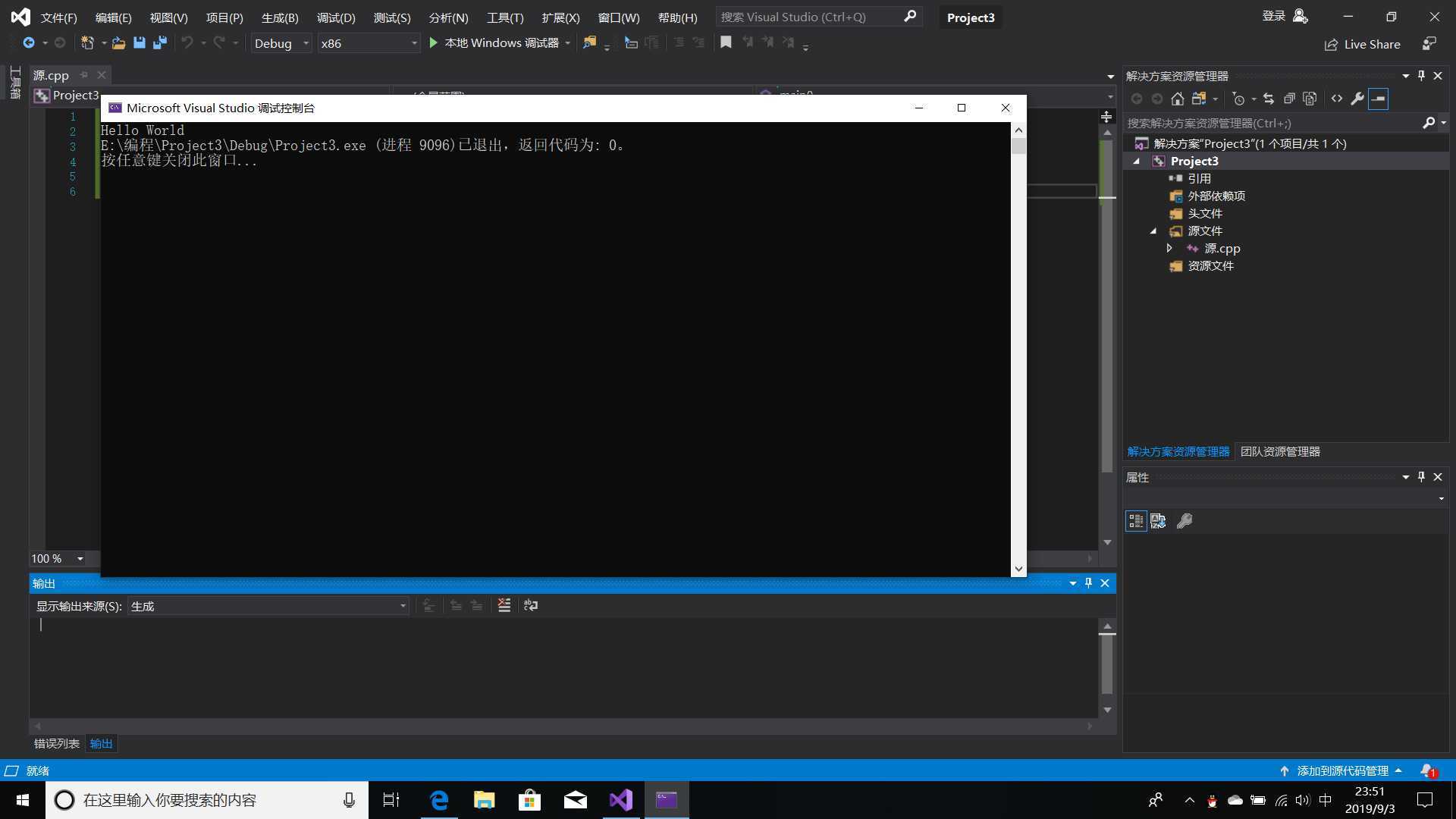Open the 100 % zoom dropdown
The image size is (1456, 819).
tap(80, 559)
